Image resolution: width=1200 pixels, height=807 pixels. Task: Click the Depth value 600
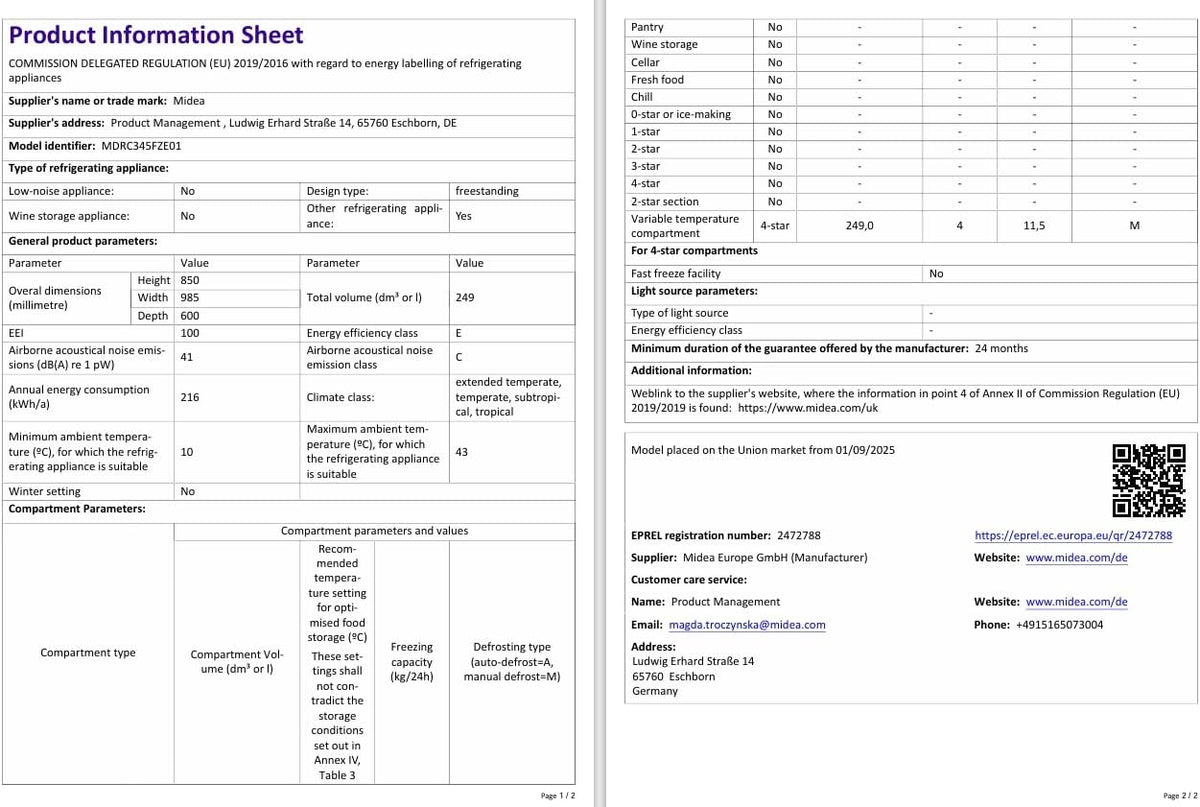pyautogui.click(x=190, y=315)
